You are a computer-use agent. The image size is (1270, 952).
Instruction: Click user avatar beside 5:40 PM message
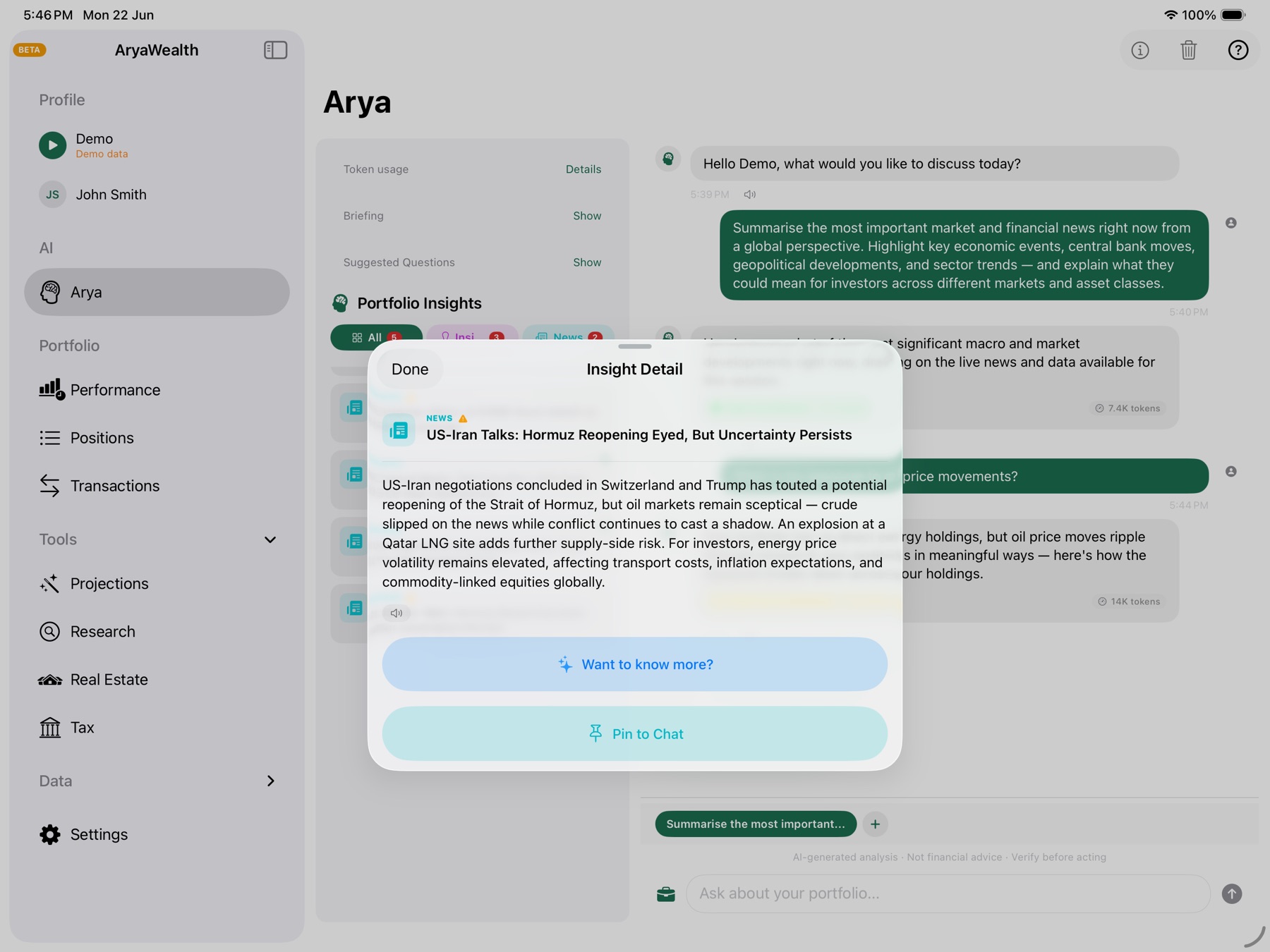1231,223
